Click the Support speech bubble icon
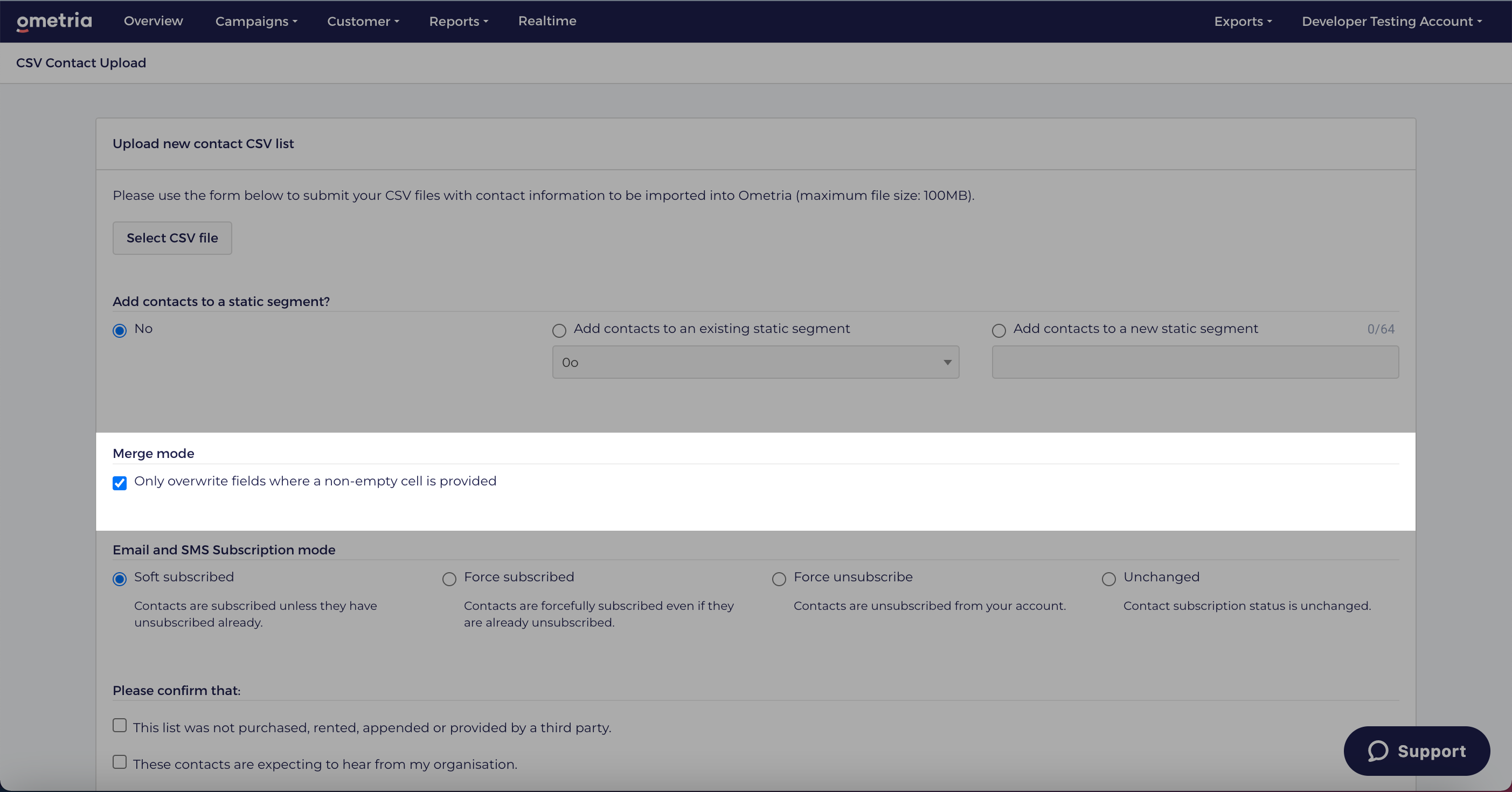Image resolution: width=1512 pixels, height=792 pixels. 1378,751
